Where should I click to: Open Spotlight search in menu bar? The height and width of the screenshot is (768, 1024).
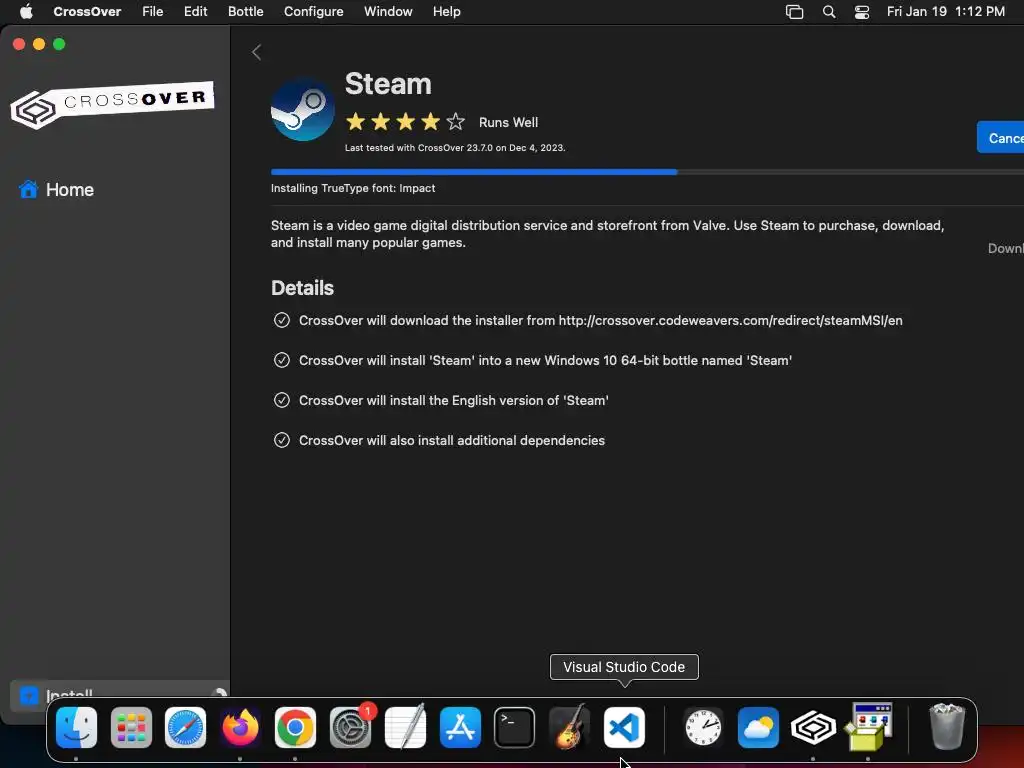829,12
